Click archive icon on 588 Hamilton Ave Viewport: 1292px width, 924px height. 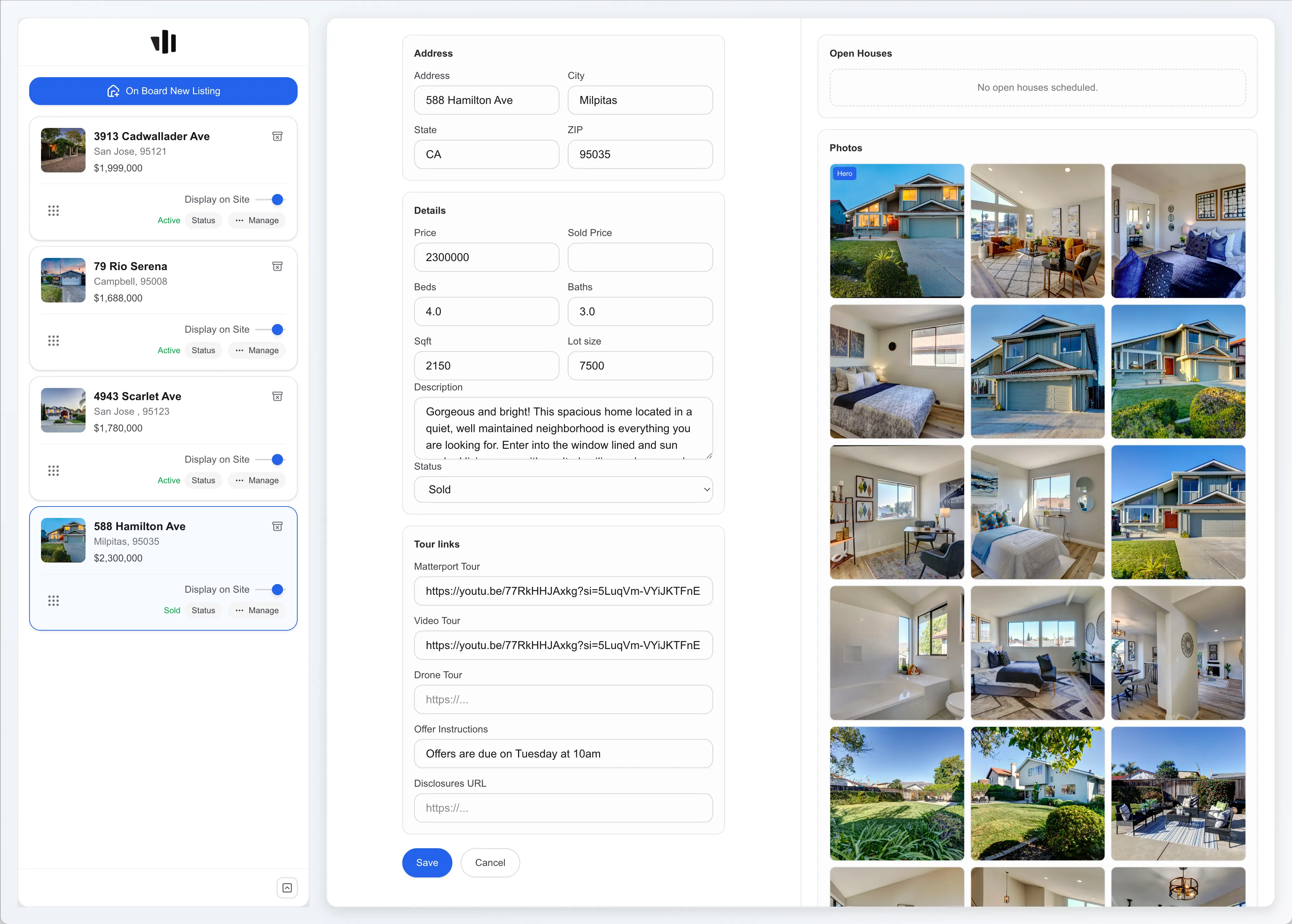click(x=277, y=526)
